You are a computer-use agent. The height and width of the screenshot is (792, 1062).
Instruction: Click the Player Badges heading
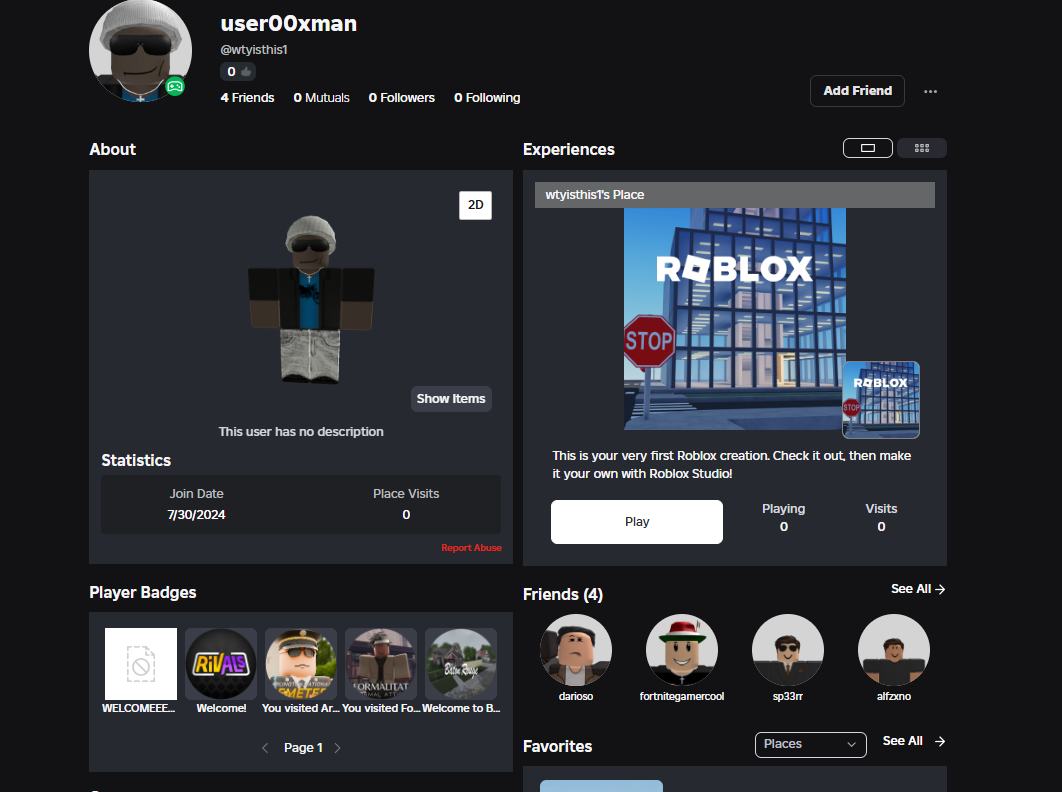pos(143,592)
